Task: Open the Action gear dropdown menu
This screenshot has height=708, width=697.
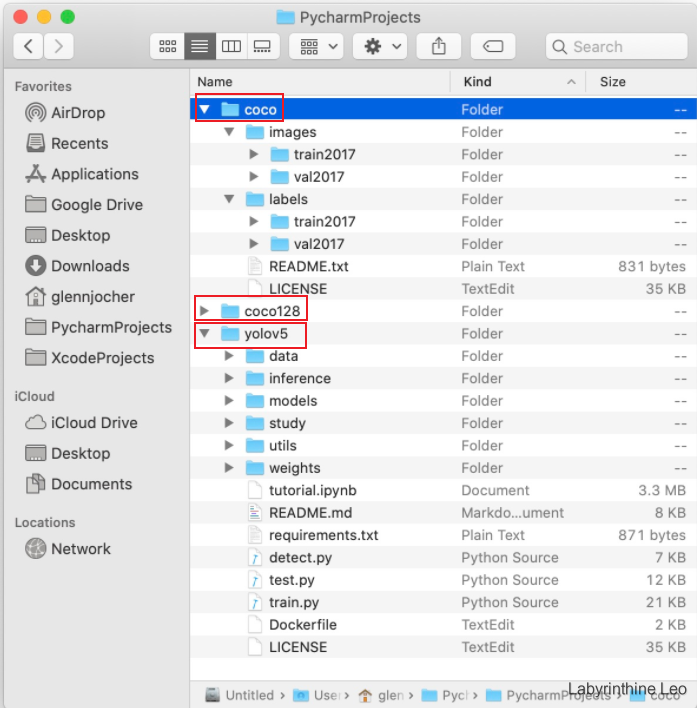Action: (384, 46)
